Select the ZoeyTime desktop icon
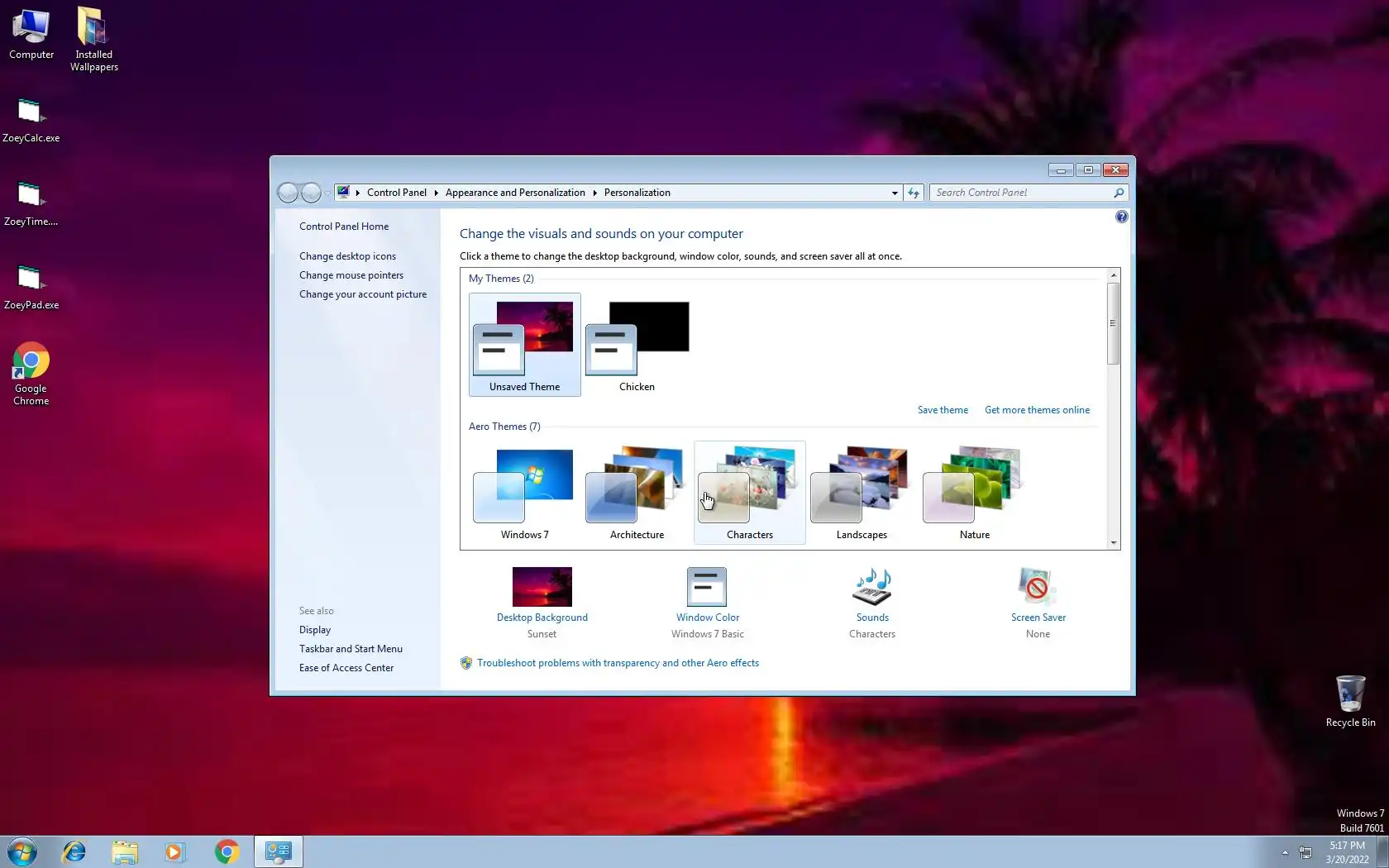 click(31, 203)
